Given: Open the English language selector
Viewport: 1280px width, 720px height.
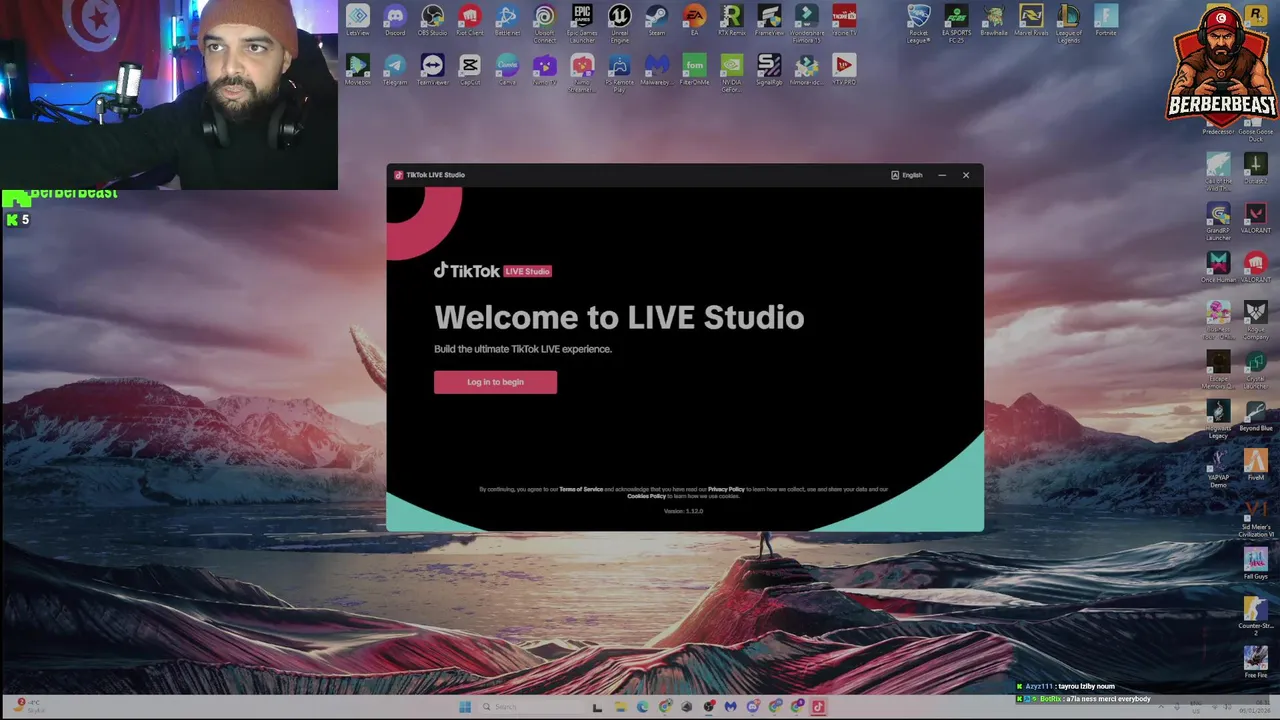Looking at the screenshot, I should [x=907, y=175].
